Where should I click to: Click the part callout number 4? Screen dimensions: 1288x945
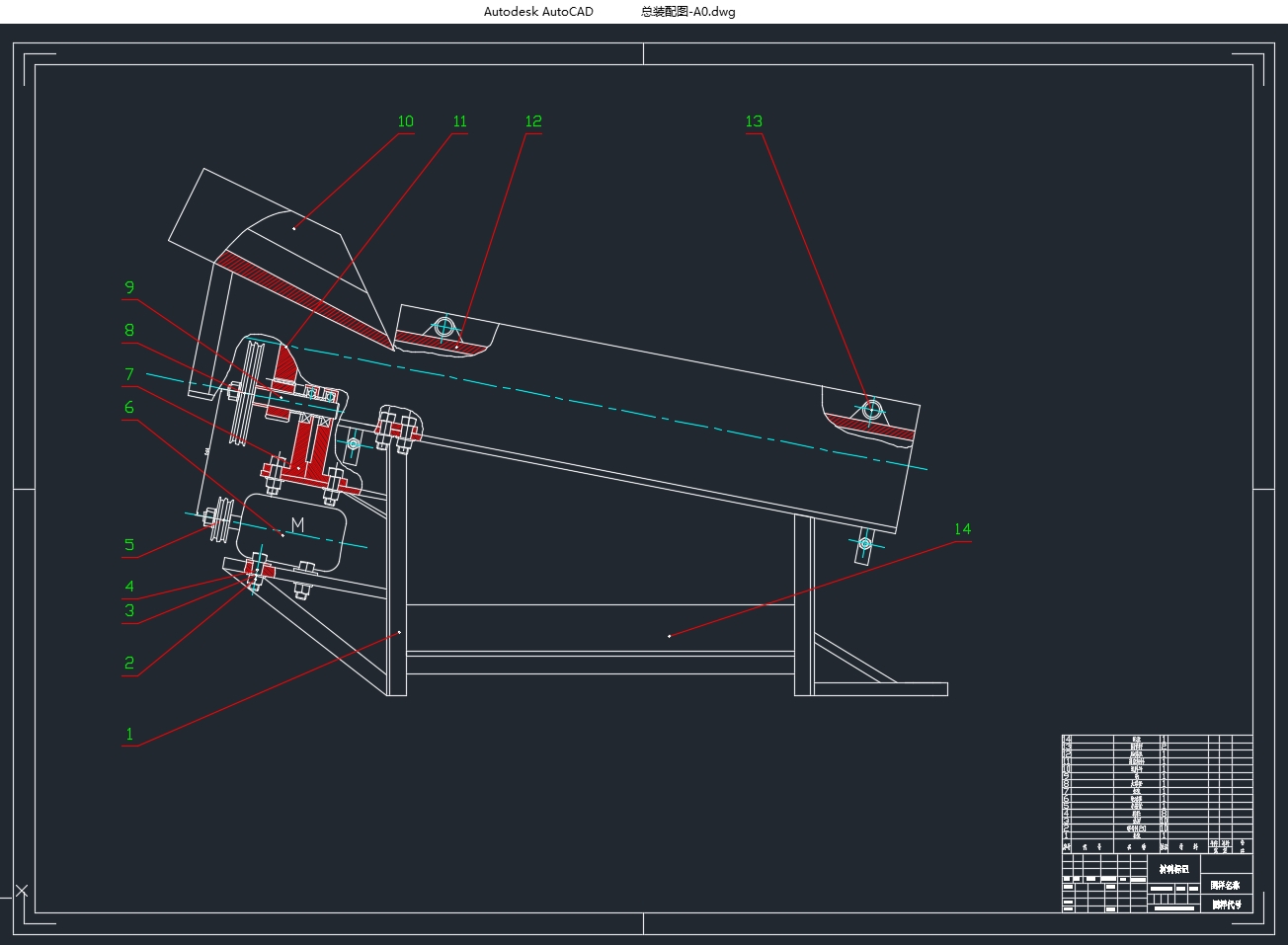point(129,587)
